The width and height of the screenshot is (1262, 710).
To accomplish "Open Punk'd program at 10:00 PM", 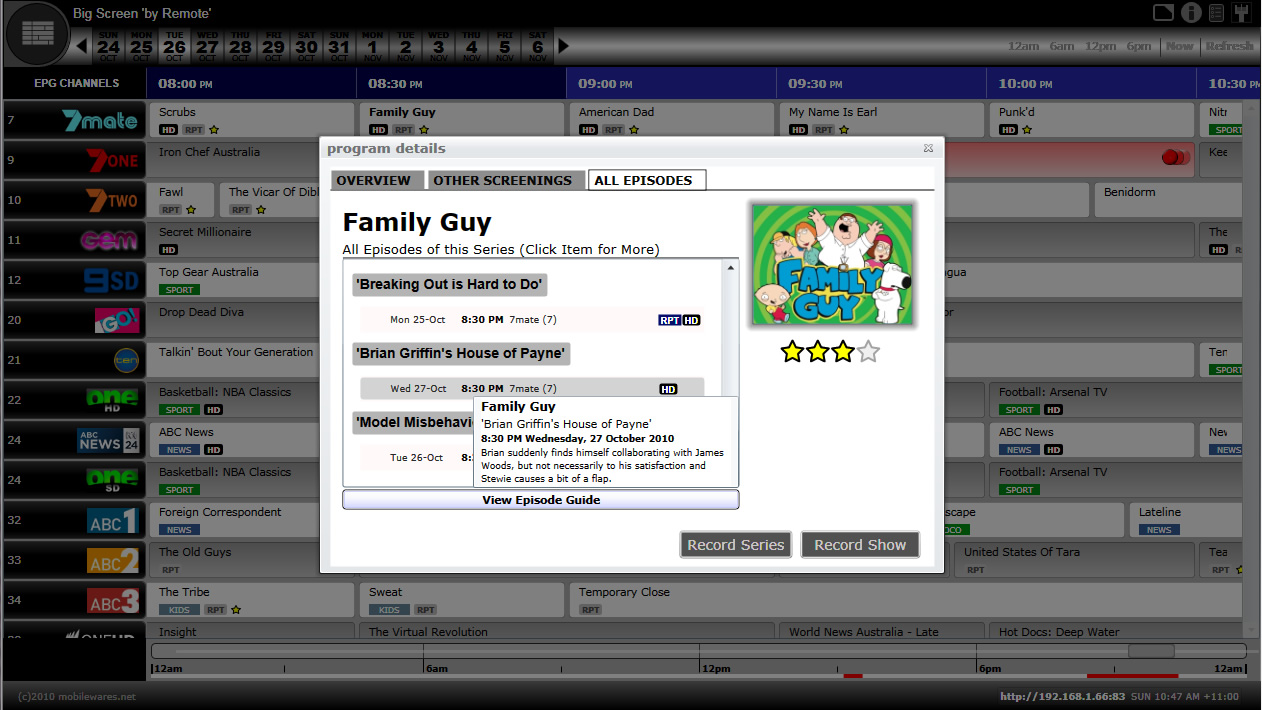I will point(1092,120).
